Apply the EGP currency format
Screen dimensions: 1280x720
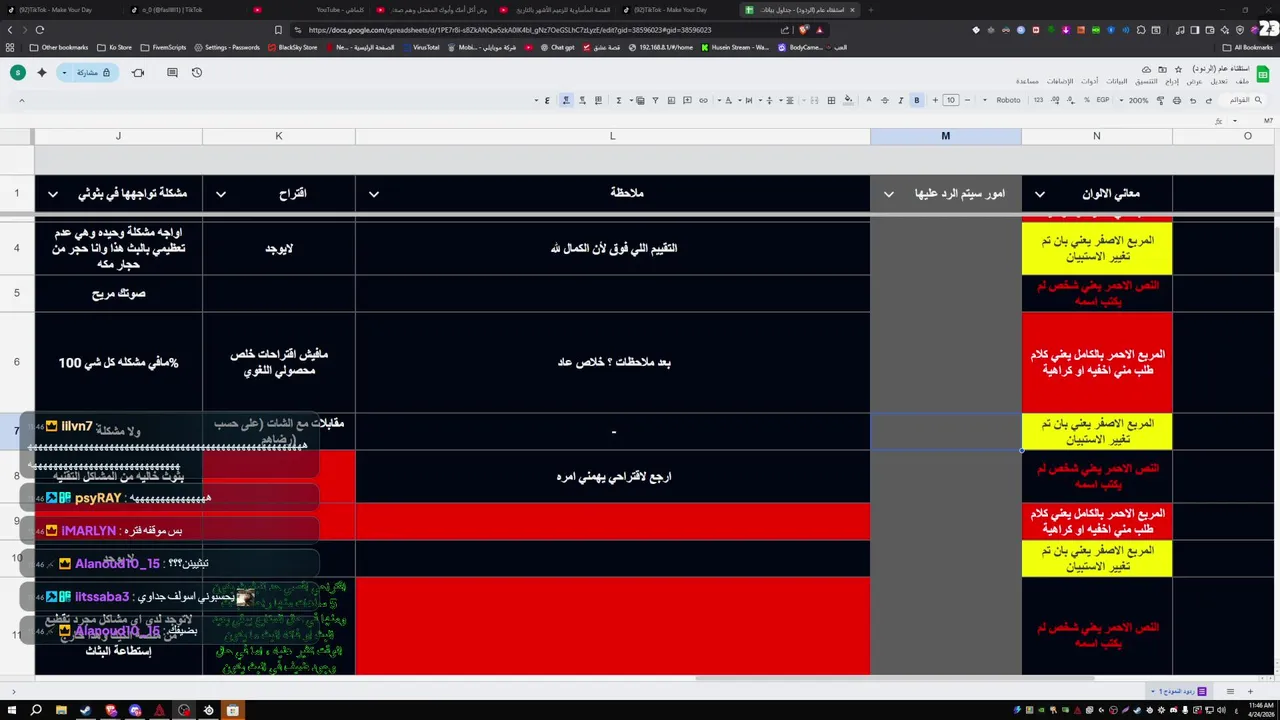pyautogui.click(x=1103, y=100)
